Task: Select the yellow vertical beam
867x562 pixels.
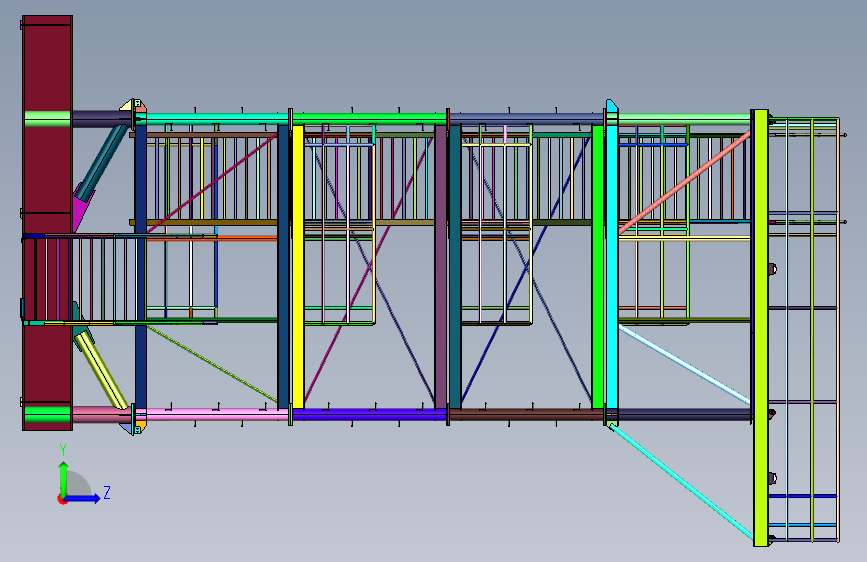Action: (298, 267)
